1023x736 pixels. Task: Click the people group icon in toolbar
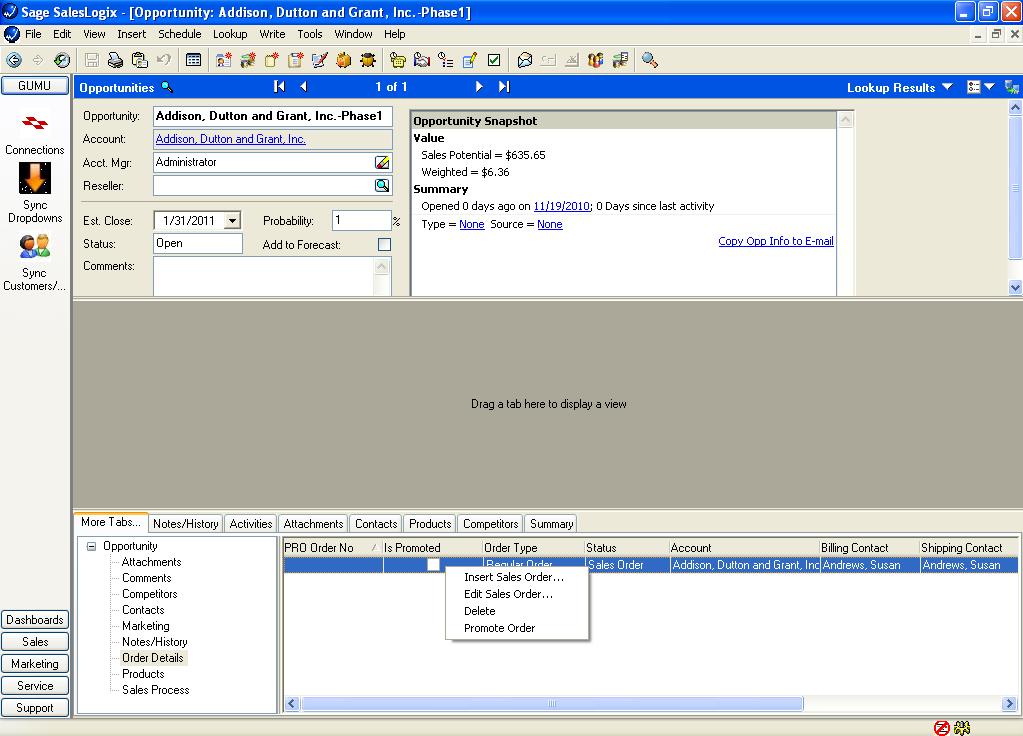(x=596, y=61)
